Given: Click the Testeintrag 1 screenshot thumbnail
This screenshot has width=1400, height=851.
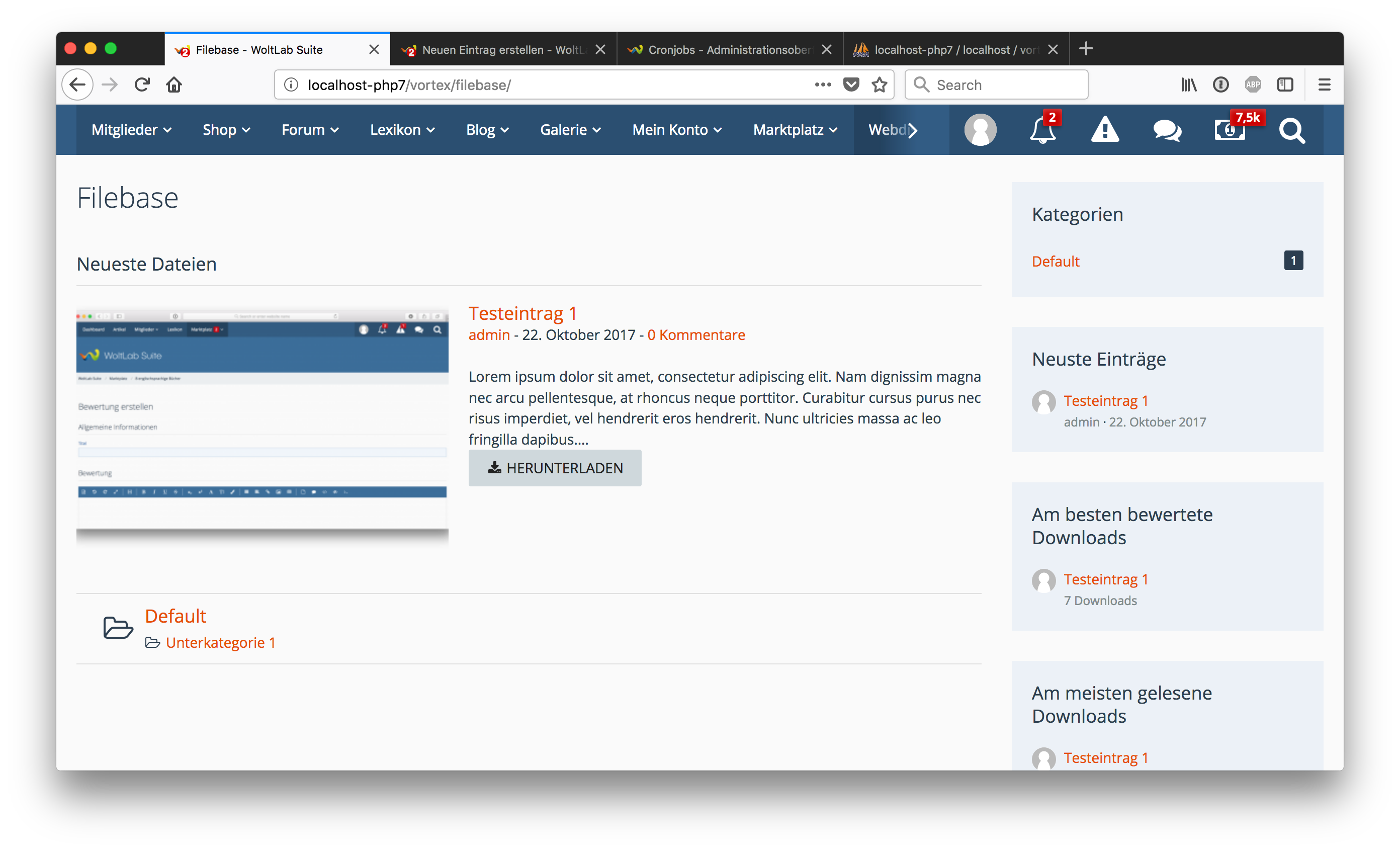Looking at the screenshot, I should point(262,426).
